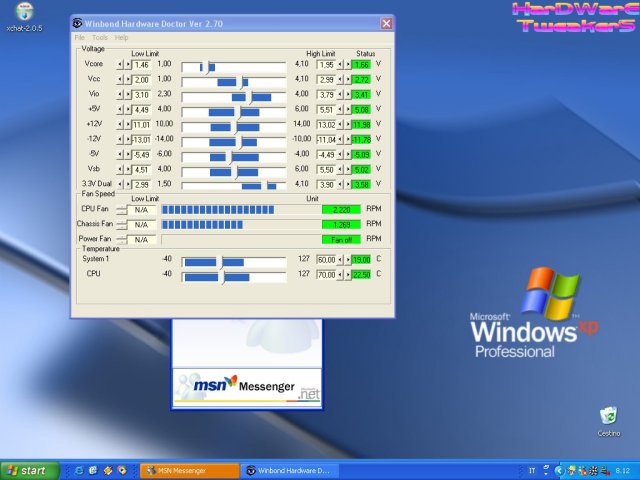Image resolution: width=640 pixels, height=480 pixels.
Task: Increase the 3.3V Dual low limit with the right arrow
Action: tap(128, 184)
